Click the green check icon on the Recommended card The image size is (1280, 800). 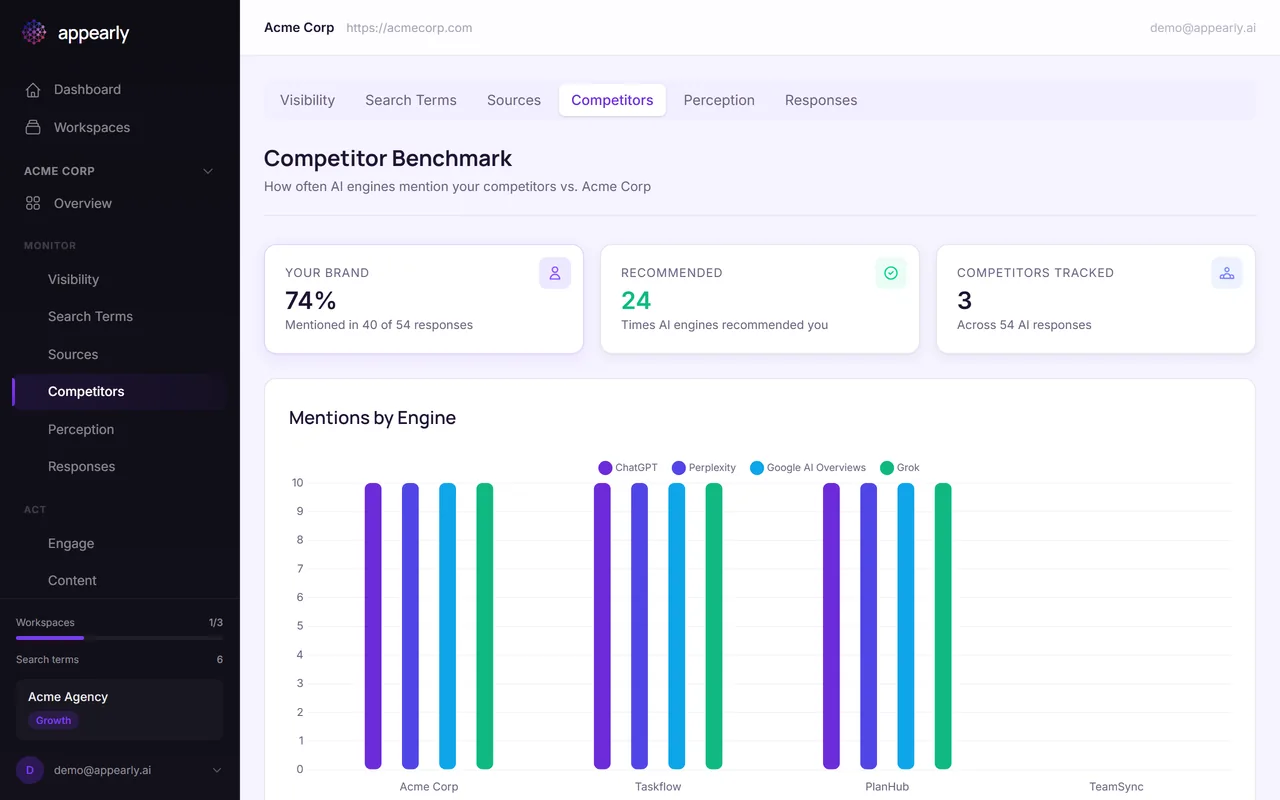click(x=891, y=272)
